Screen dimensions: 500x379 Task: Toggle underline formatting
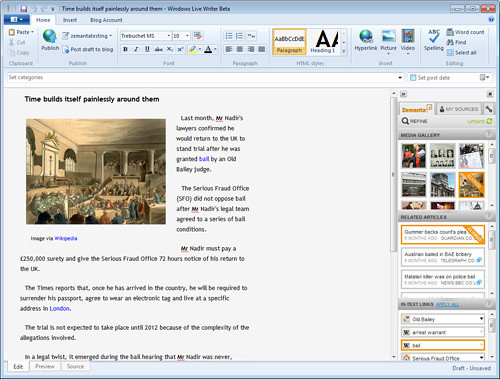coord(147,49)
